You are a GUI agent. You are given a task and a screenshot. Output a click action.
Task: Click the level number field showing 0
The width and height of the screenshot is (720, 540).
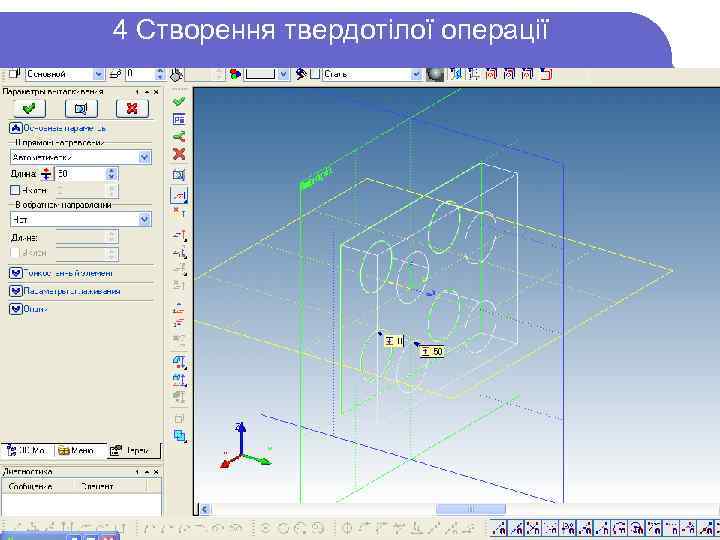click(141, 74)
